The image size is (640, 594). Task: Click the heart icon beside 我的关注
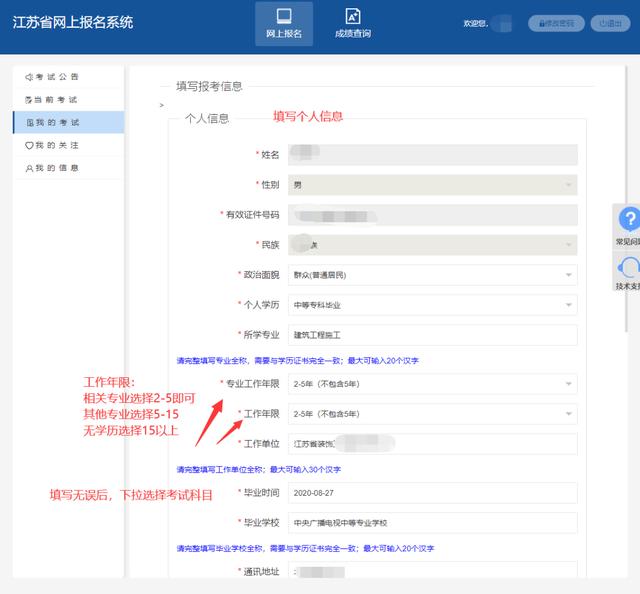(29, 145)
